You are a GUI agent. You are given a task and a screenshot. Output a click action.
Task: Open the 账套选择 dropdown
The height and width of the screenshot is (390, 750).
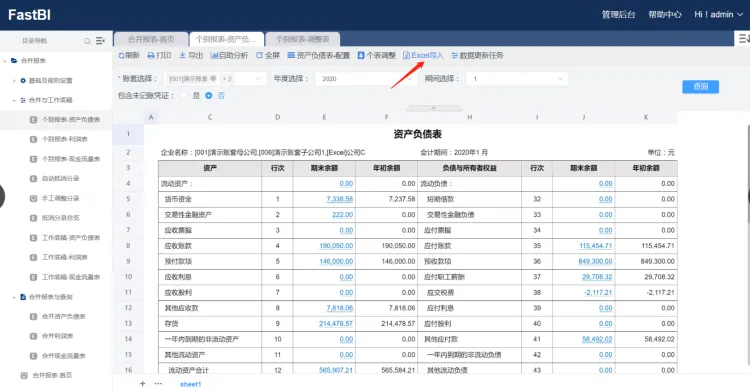215,78
